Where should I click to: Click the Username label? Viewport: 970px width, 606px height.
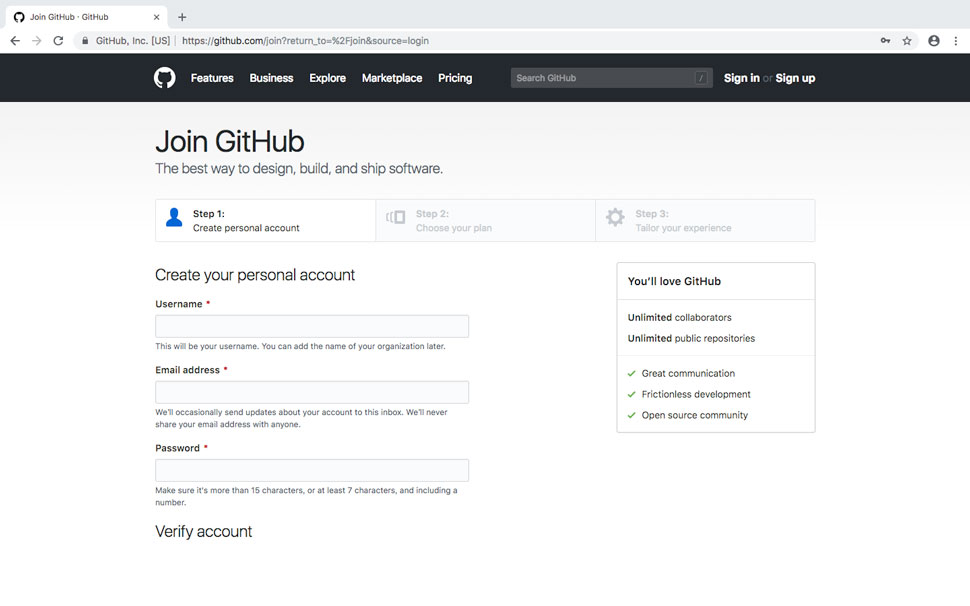[179, 304]
